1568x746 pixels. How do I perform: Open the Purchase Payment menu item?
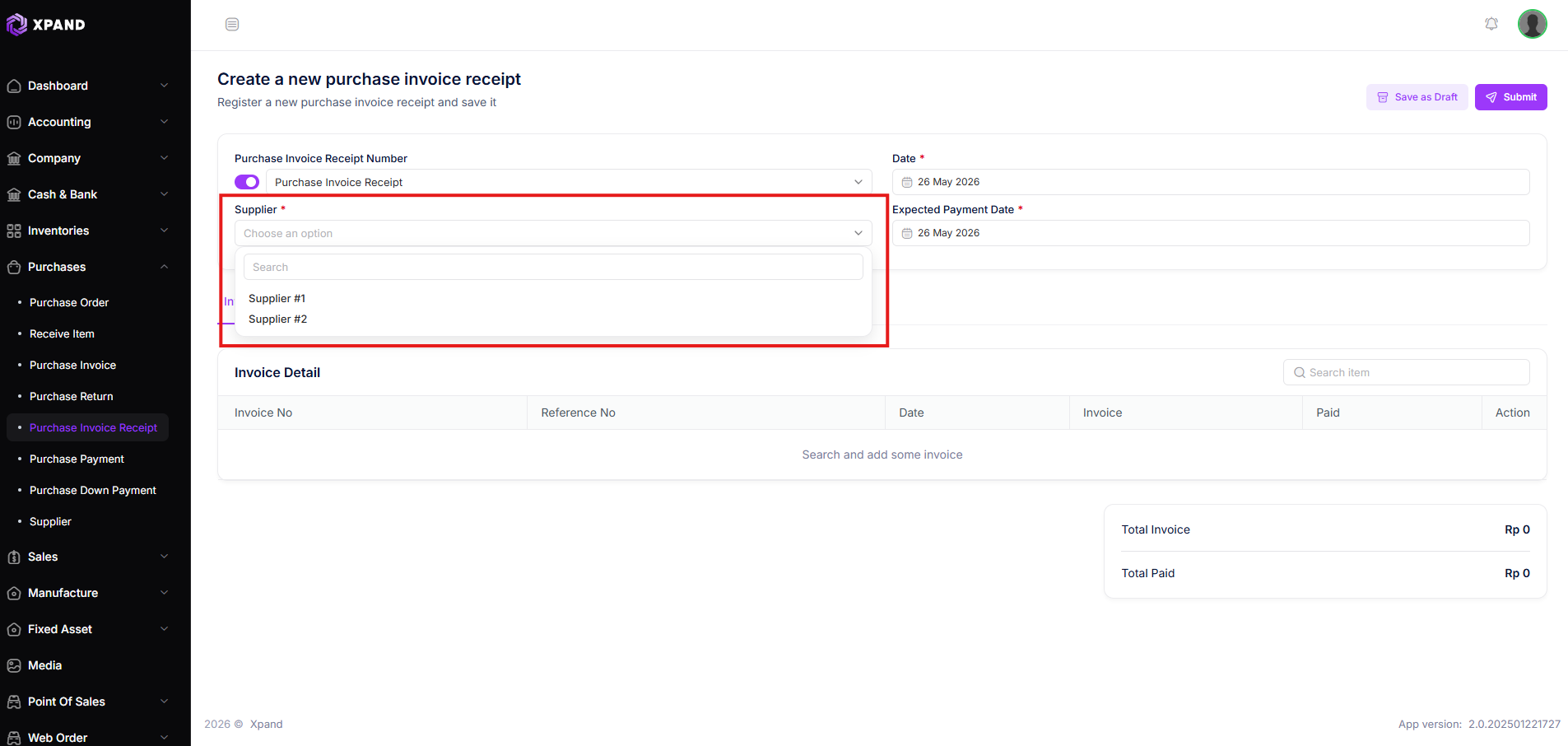77,459
